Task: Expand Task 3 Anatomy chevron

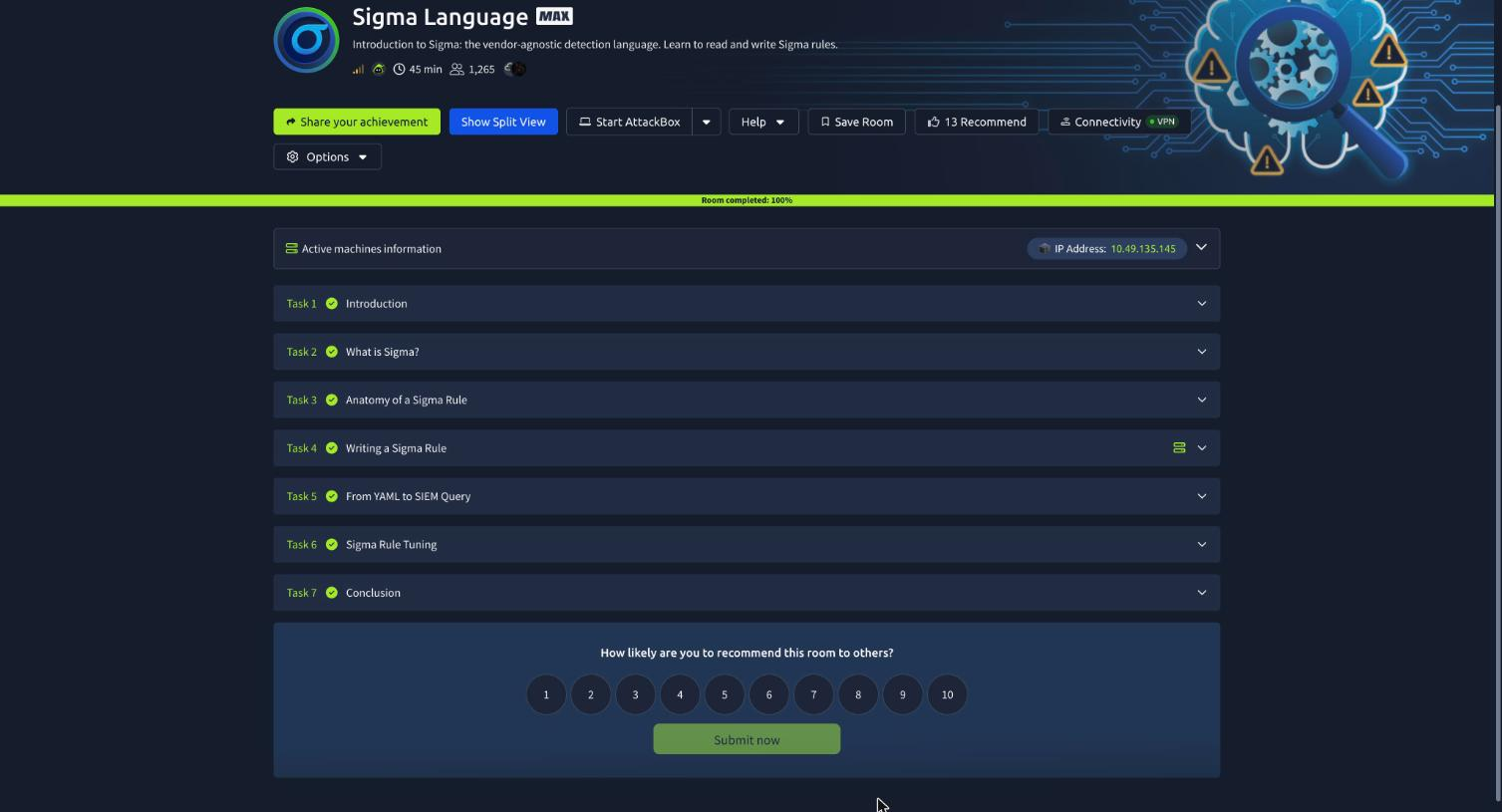Action: point(1202,400)
